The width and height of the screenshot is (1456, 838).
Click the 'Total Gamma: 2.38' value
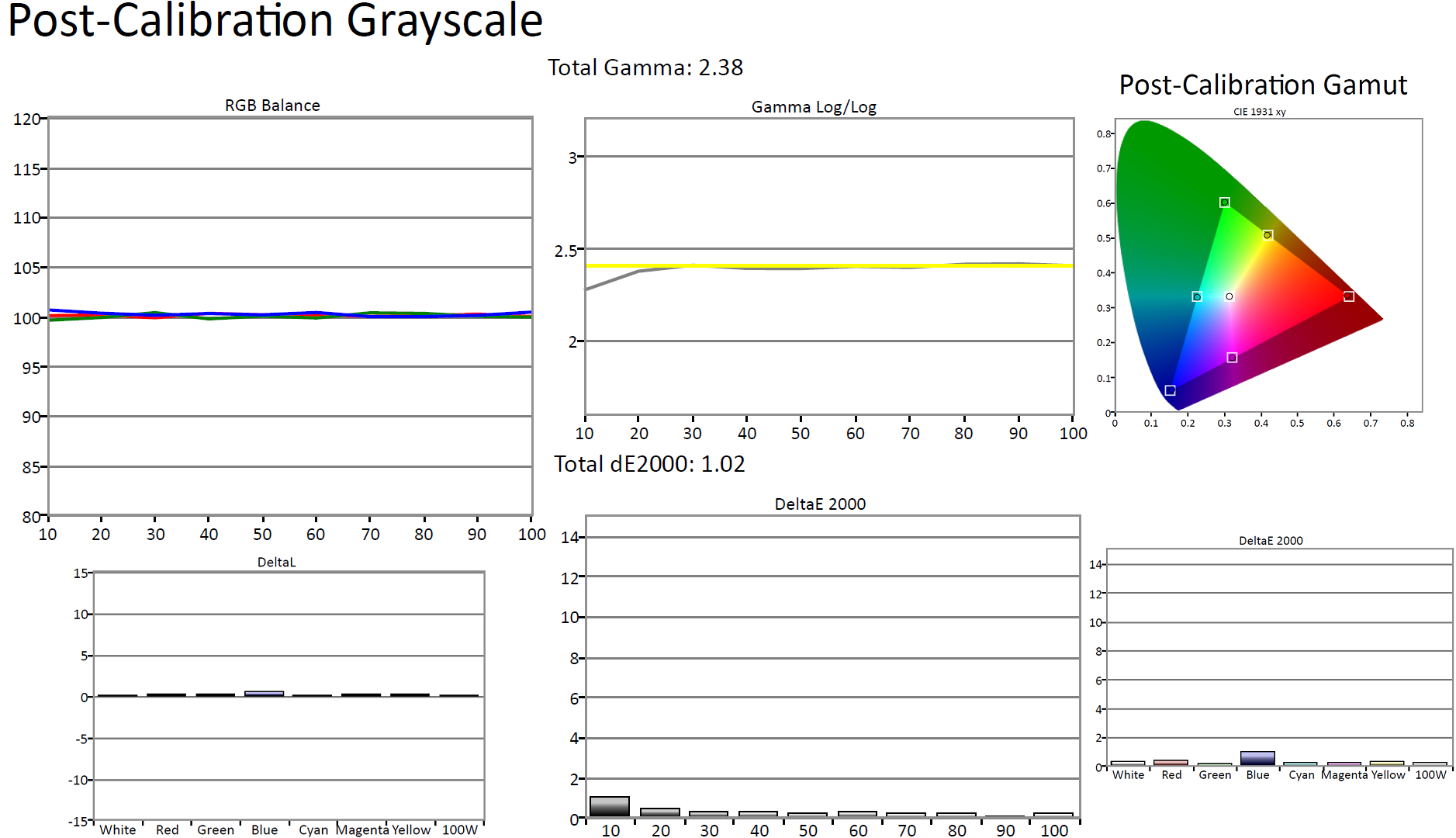pos(645,68)
